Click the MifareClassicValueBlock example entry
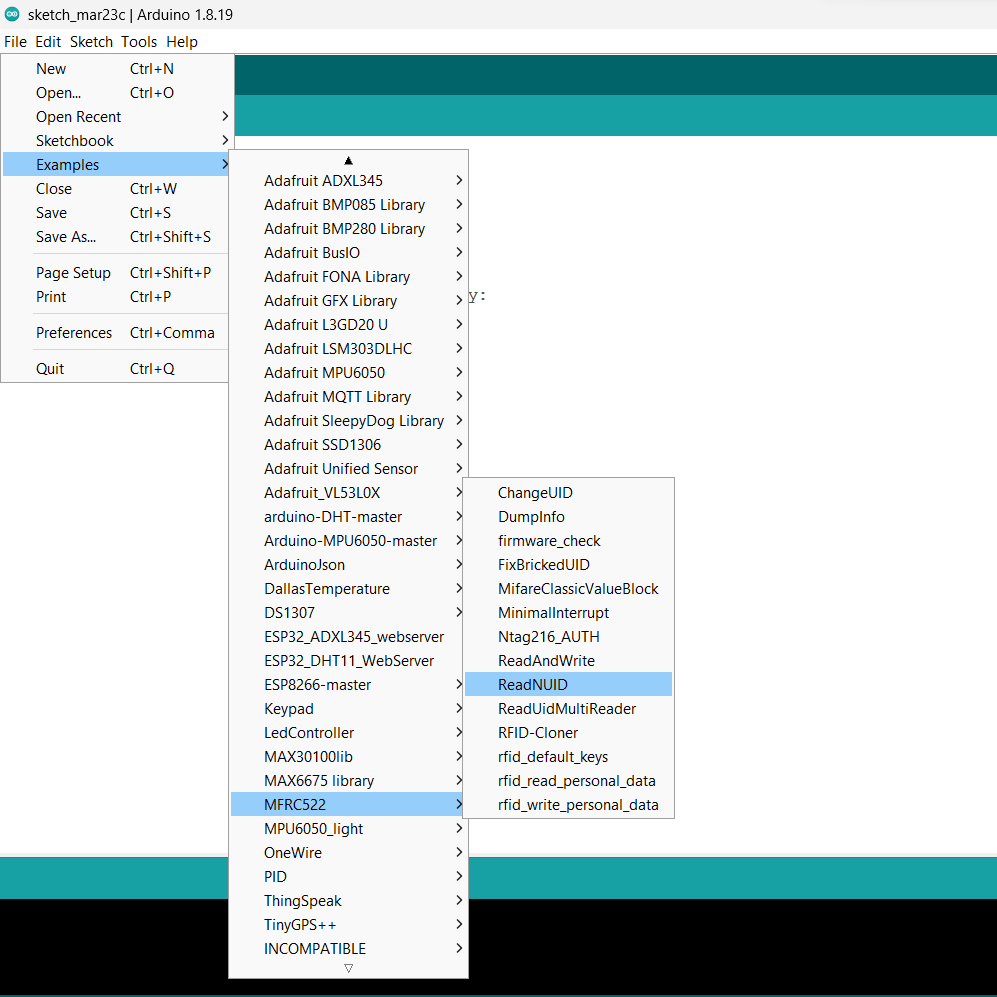This screenshot has width=997, height=997. click(578, 588)
